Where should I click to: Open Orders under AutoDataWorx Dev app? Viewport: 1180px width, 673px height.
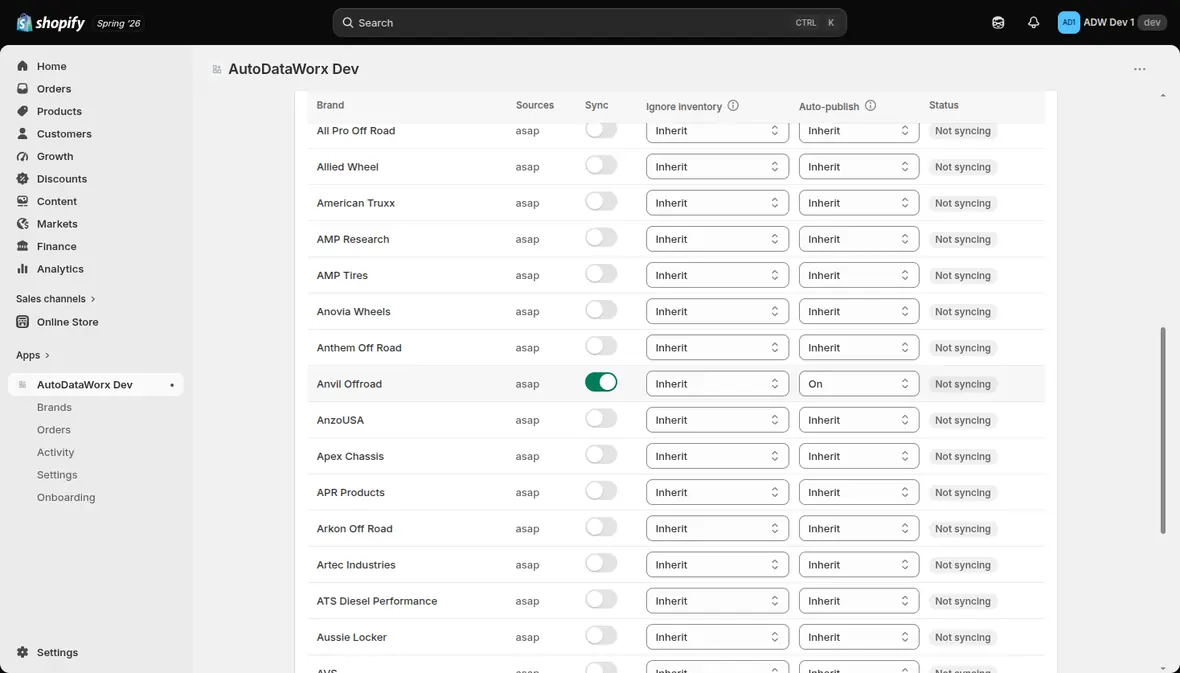coord(53,430)
